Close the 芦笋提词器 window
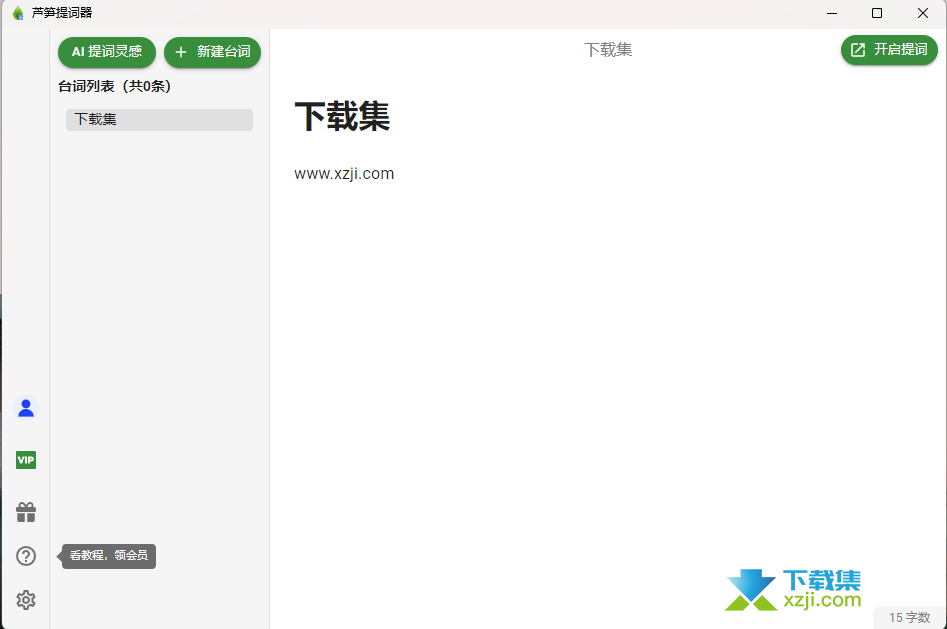The height and width of the screenshot is (629, 947). click(923, 13)
